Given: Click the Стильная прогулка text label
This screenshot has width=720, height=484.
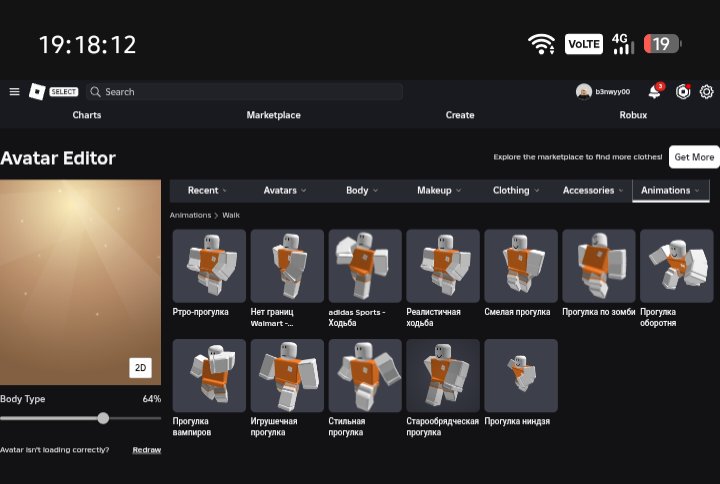Looking at the screenshot, I should point(347,427).
